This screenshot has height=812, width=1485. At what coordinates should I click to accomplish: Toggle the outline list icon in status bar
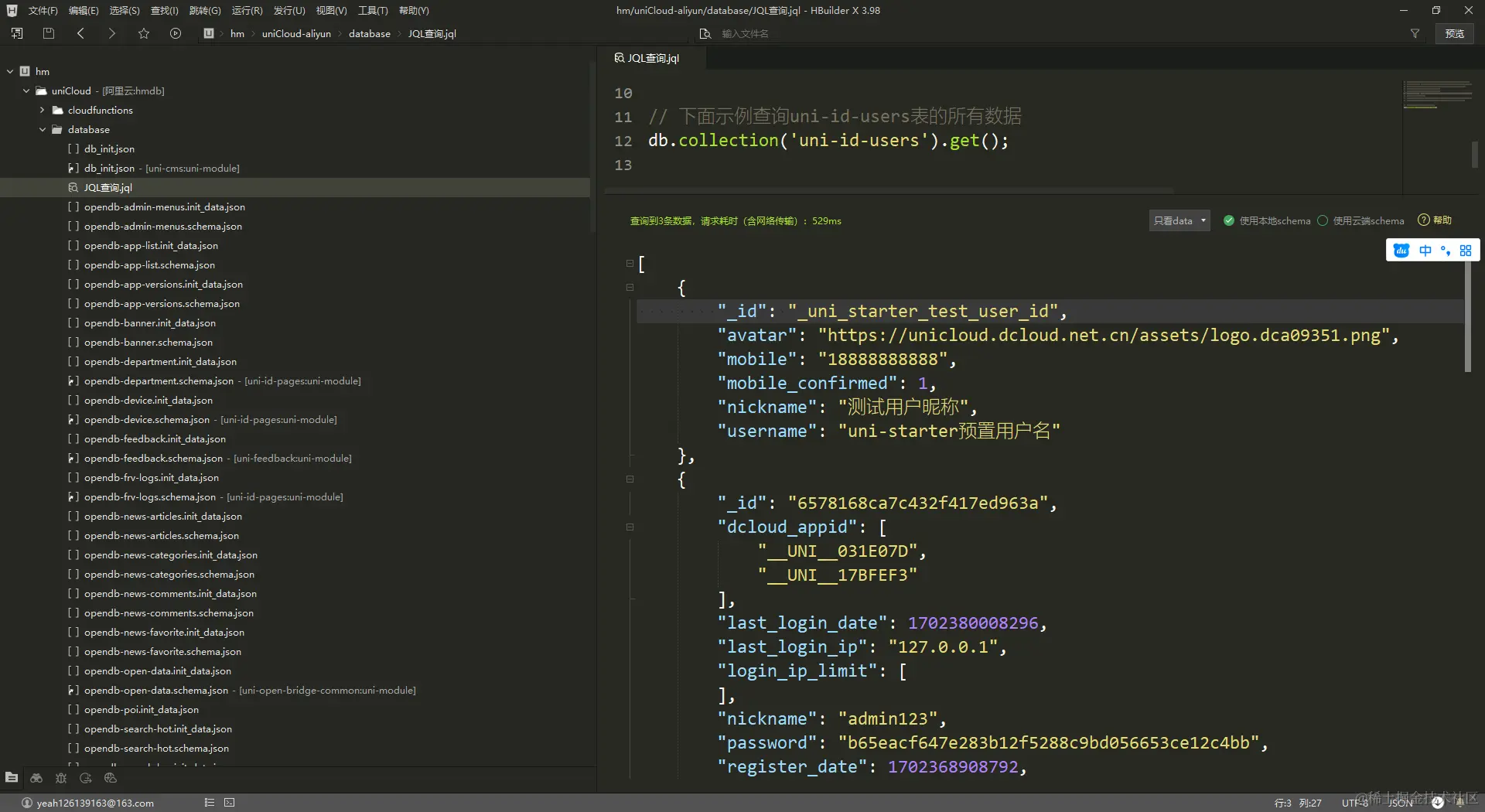point(209,803)
